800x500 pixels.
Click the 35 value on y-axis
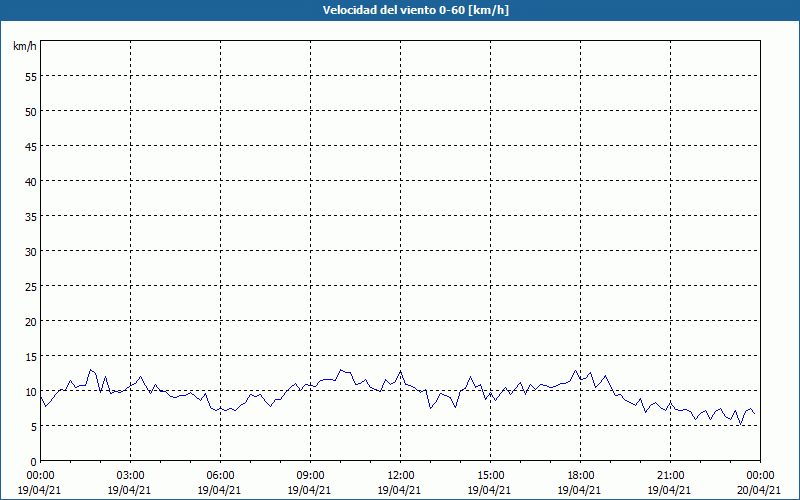point(31,216)
